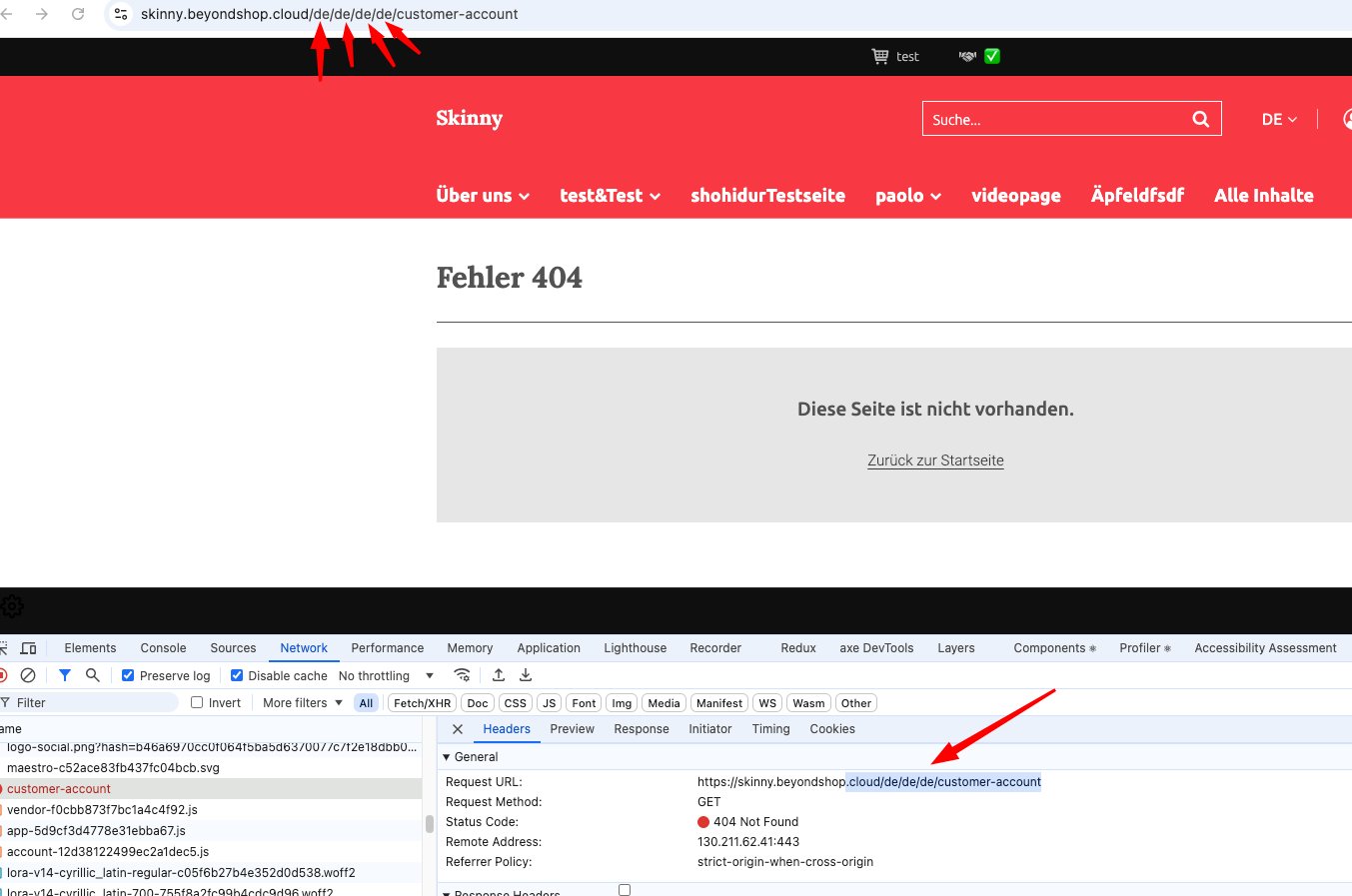
Task: Click the search magnifier icon in Suche field
Action: [1200, 119]
